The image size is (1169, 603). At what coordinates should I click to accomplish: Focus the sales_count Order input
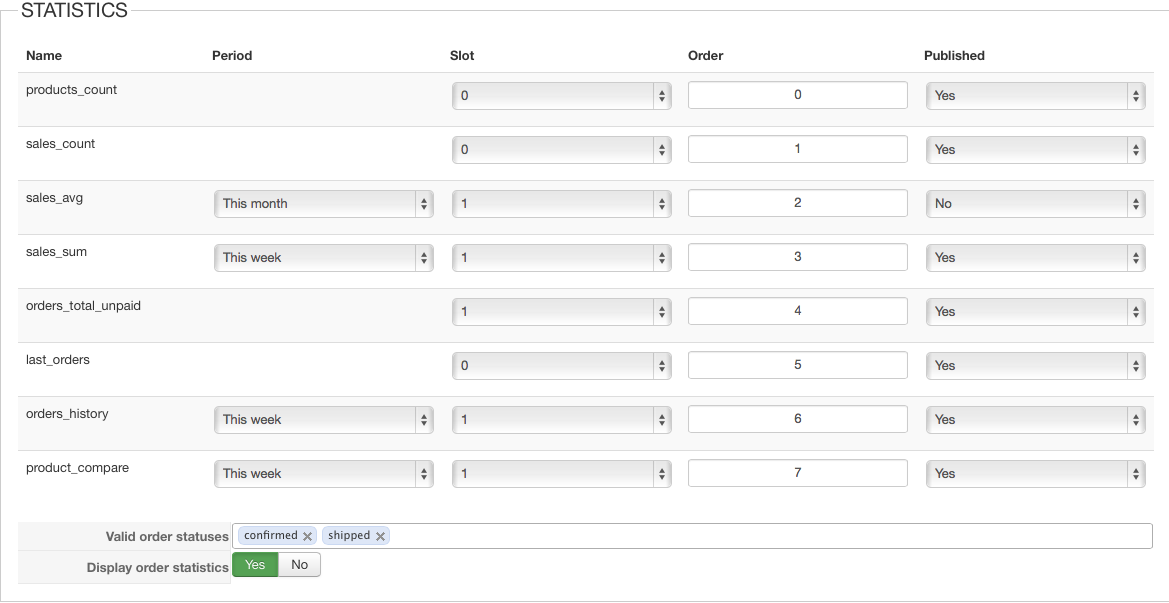coord(797,149)
